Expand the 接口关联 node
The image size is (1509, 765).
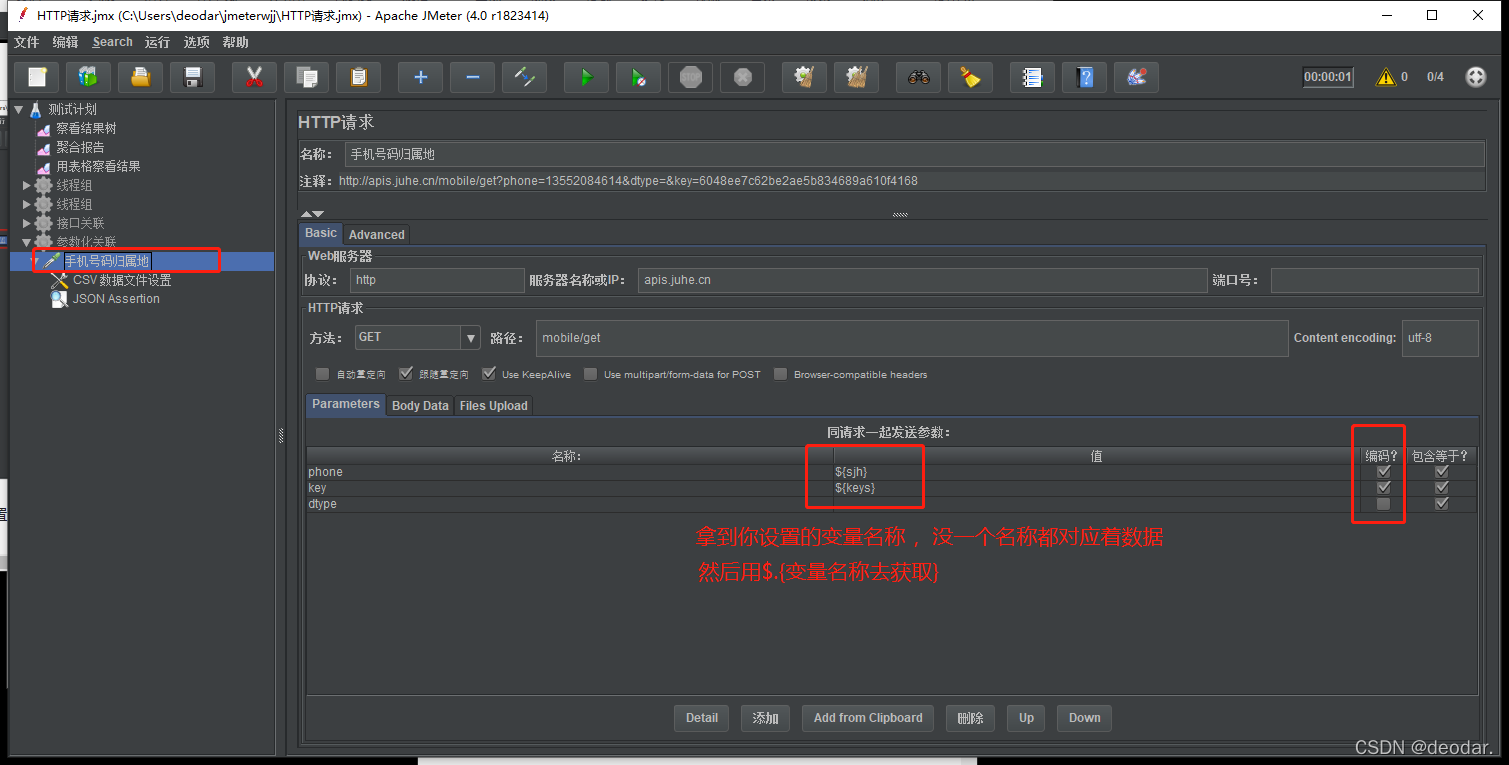tap(27, 223)
